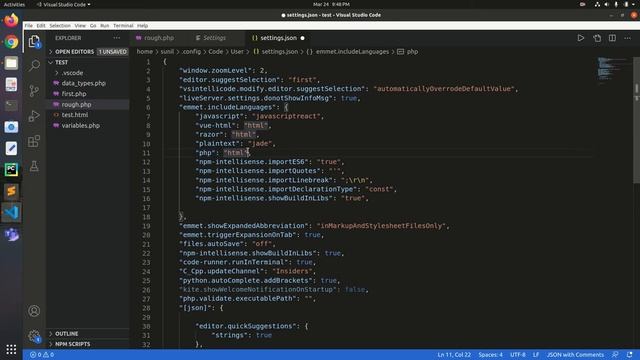Click the User folder in breadcrumb

point(237,52)
